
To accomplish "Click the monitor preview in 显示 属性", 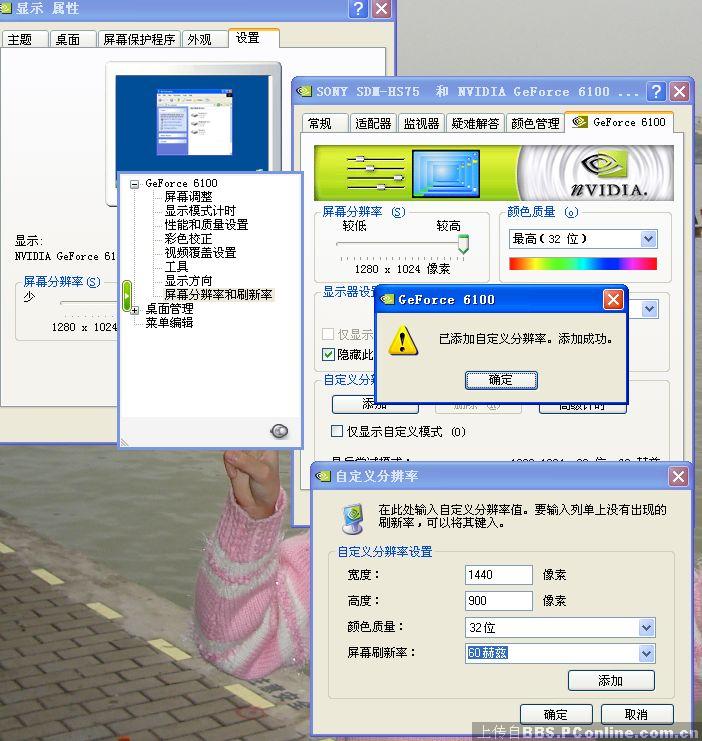I will click(192, 124).
